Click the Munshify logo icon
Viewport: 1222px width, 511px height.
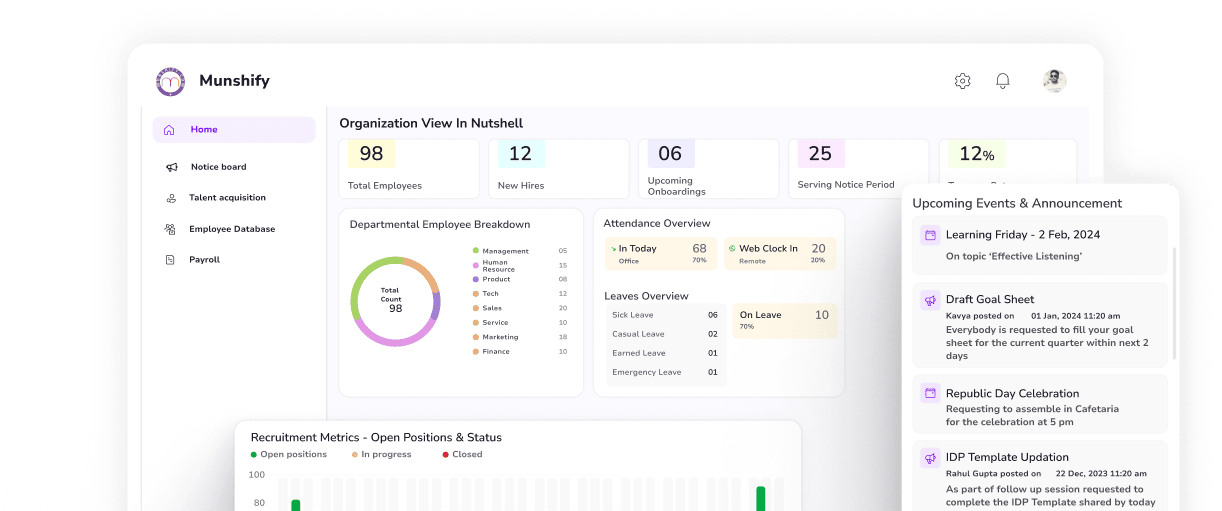(171, 81)
